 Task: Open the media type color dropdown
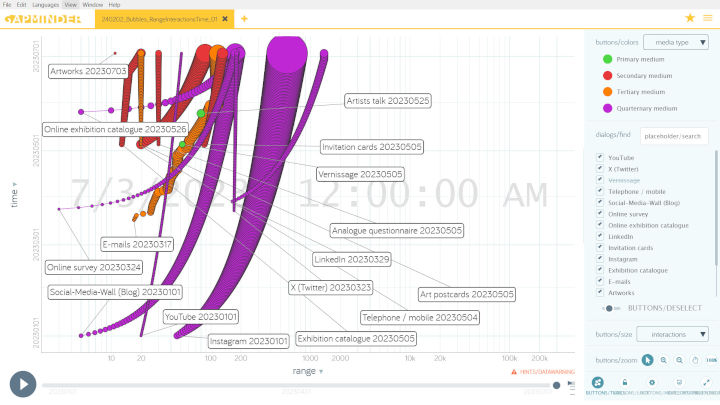pos(675,42)
